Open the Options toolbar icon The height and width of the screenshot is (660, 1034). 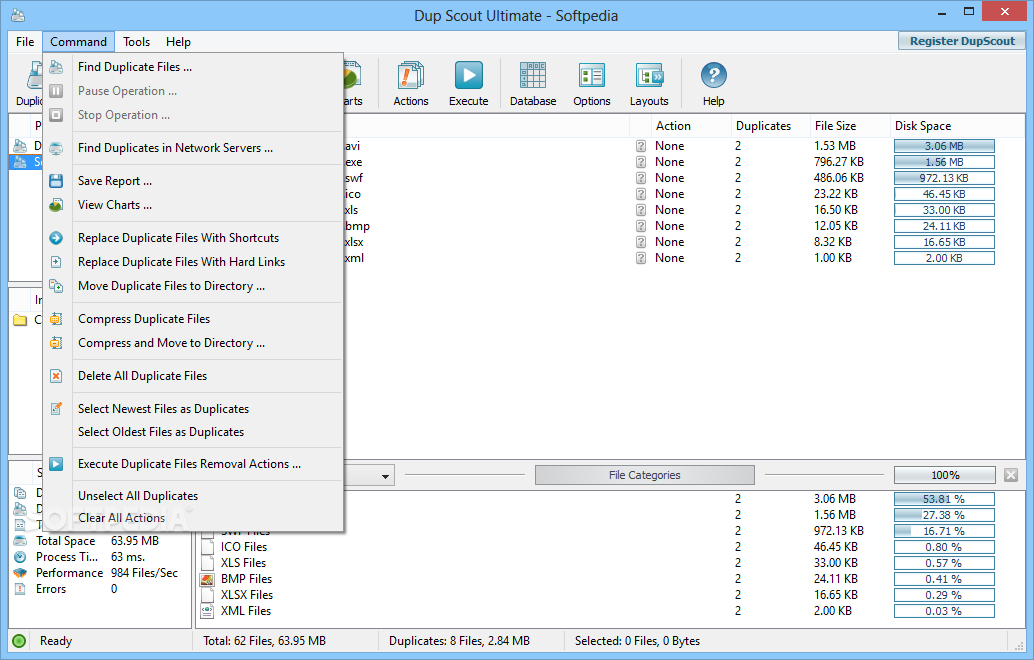pos(592,76)
